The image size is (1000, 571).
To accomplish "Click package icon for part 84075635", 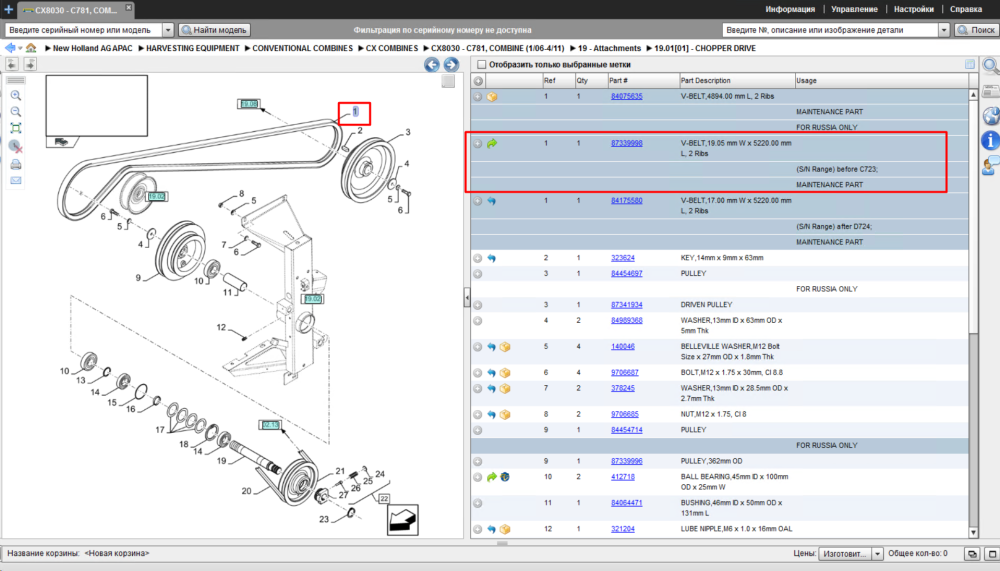I will tap(492, 97).
